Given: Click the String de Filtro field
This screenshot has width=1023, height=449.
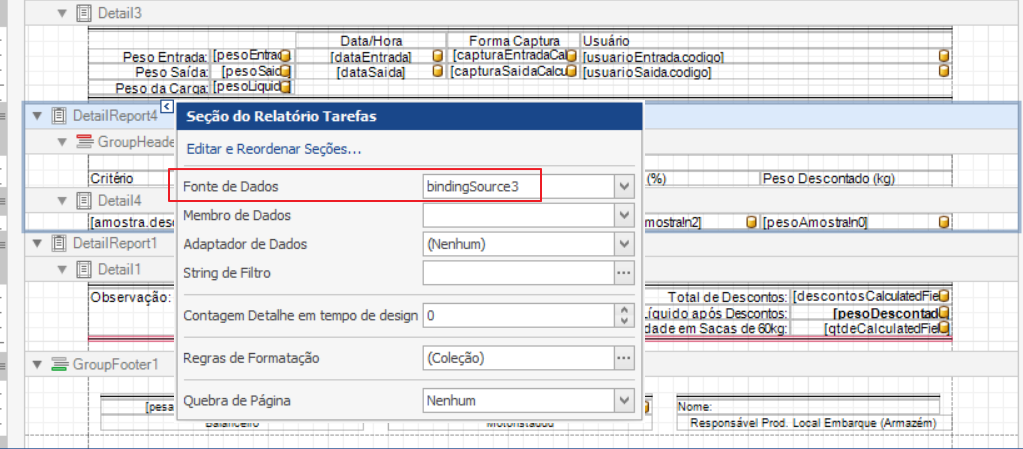Looking at the screenshot, I should 519,273.
